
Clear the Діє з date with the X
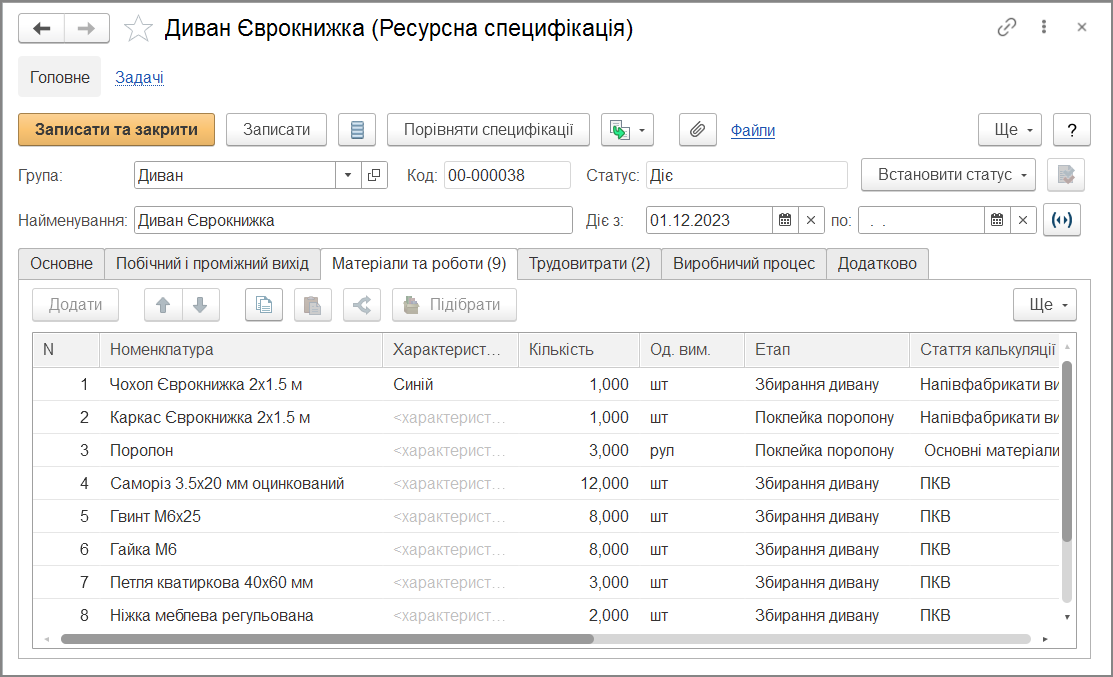pos(811,220)
